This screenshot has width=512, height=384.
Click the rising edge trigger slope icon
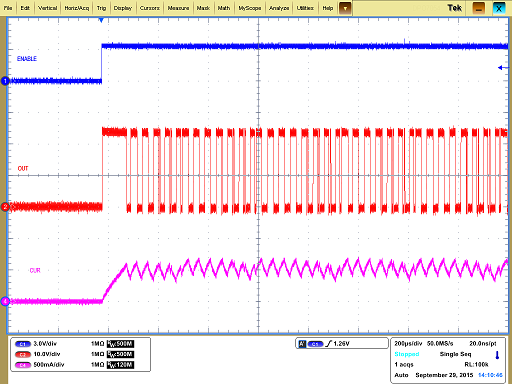pos(328,344)
